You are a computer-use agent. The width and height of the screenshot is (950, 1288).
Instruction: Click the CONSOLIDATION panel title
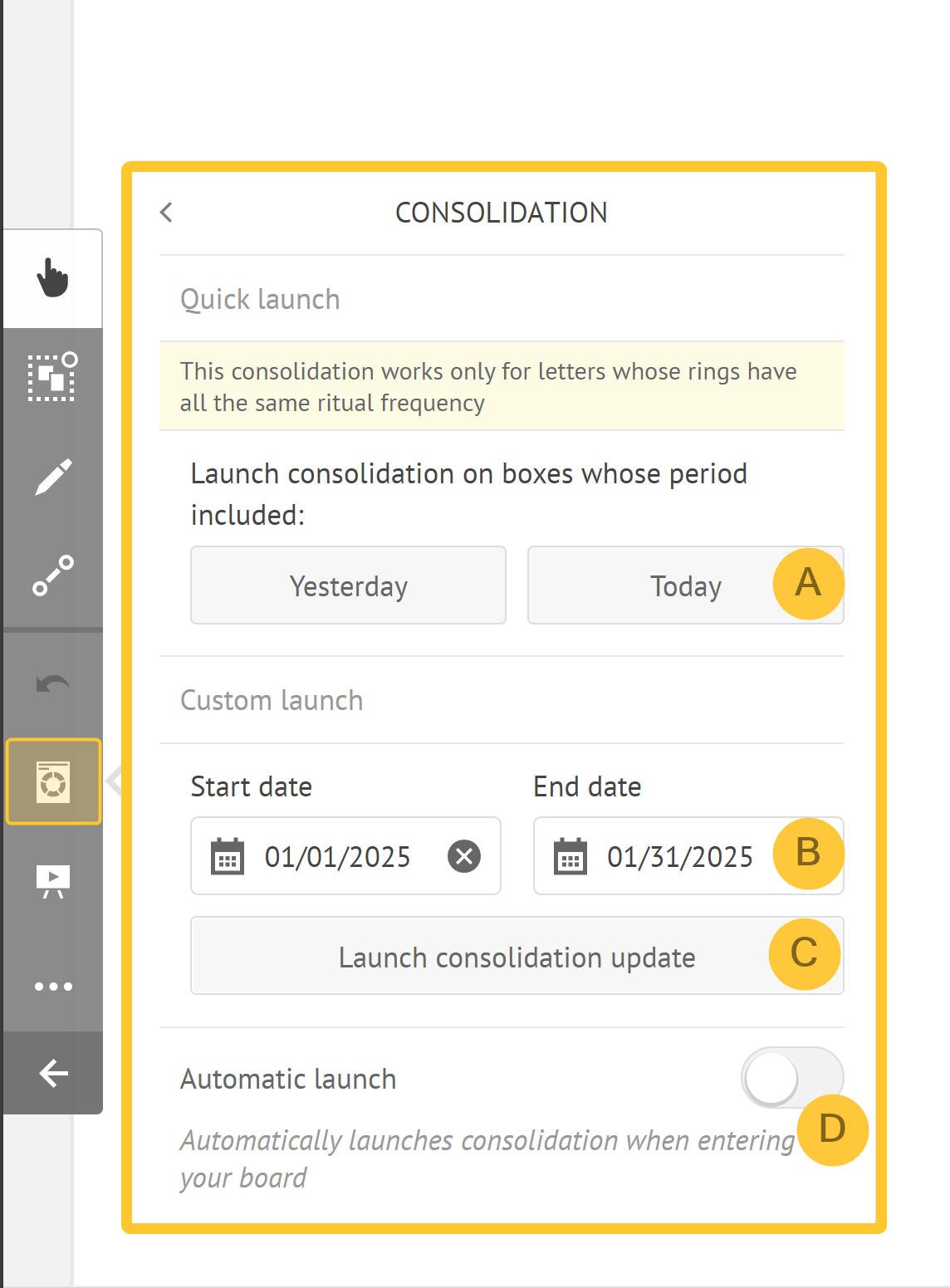click(x=502, y=213)
